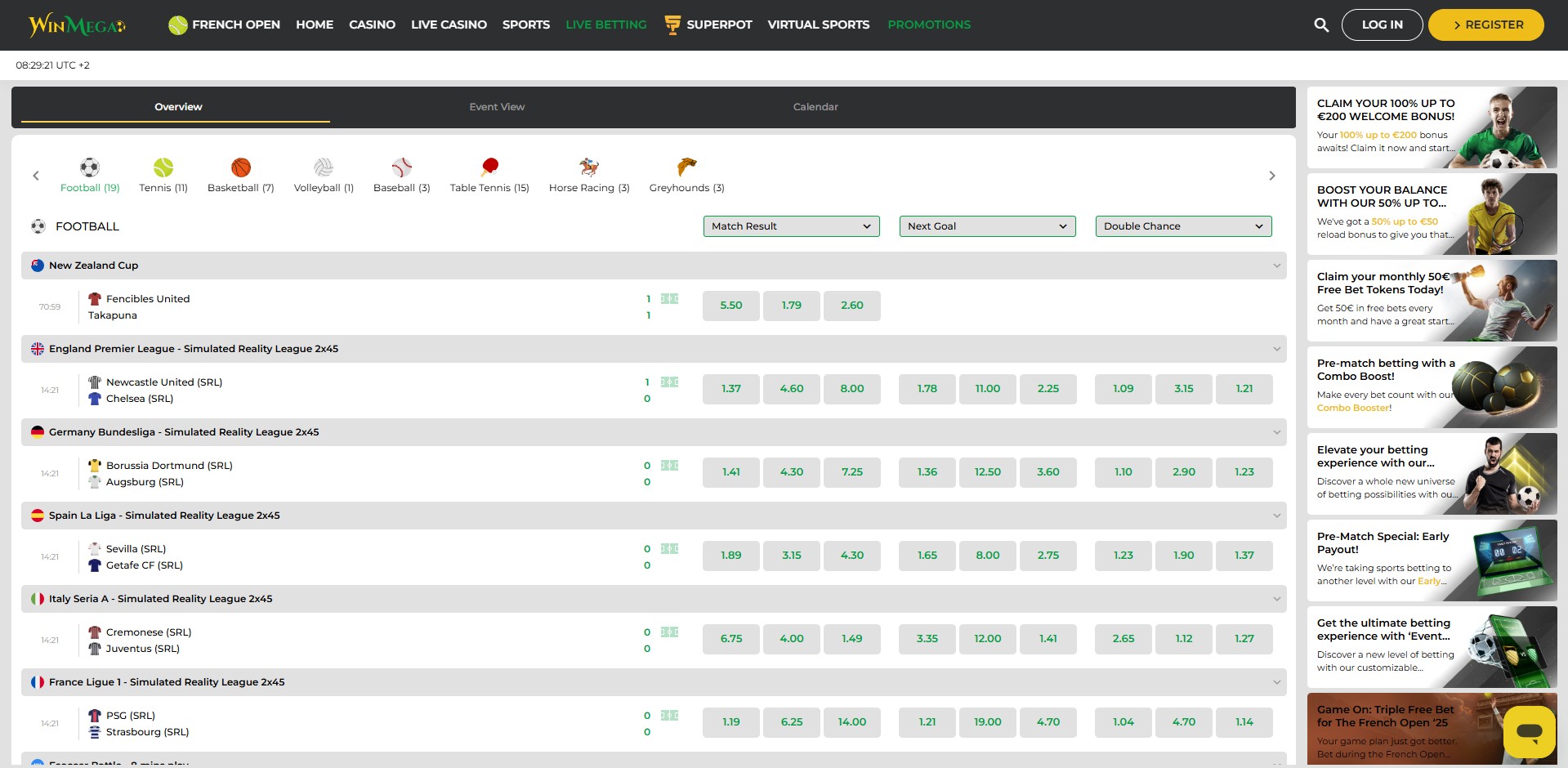Screen dimensions: 1568x768
Task: Open pitch tracker for Borussia Dortmund match
Action: pos(670,466)
